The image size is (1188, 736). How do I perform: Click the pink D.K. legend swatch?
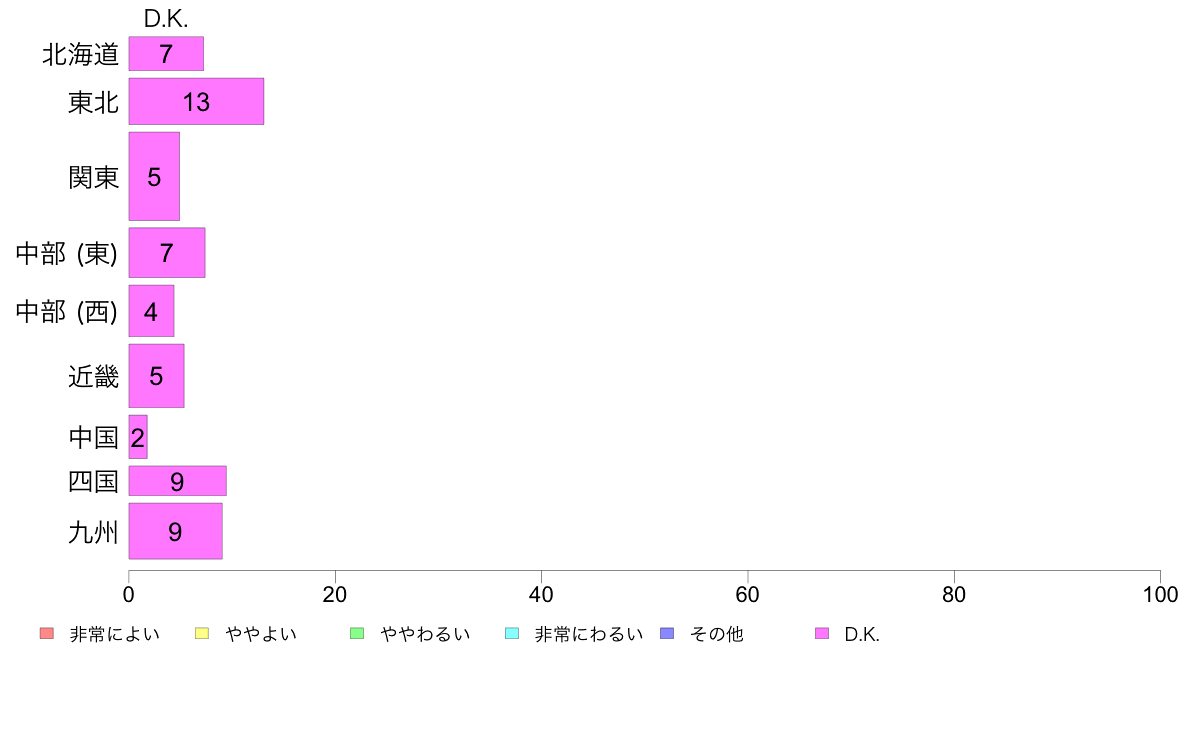[x=822, y=634]
